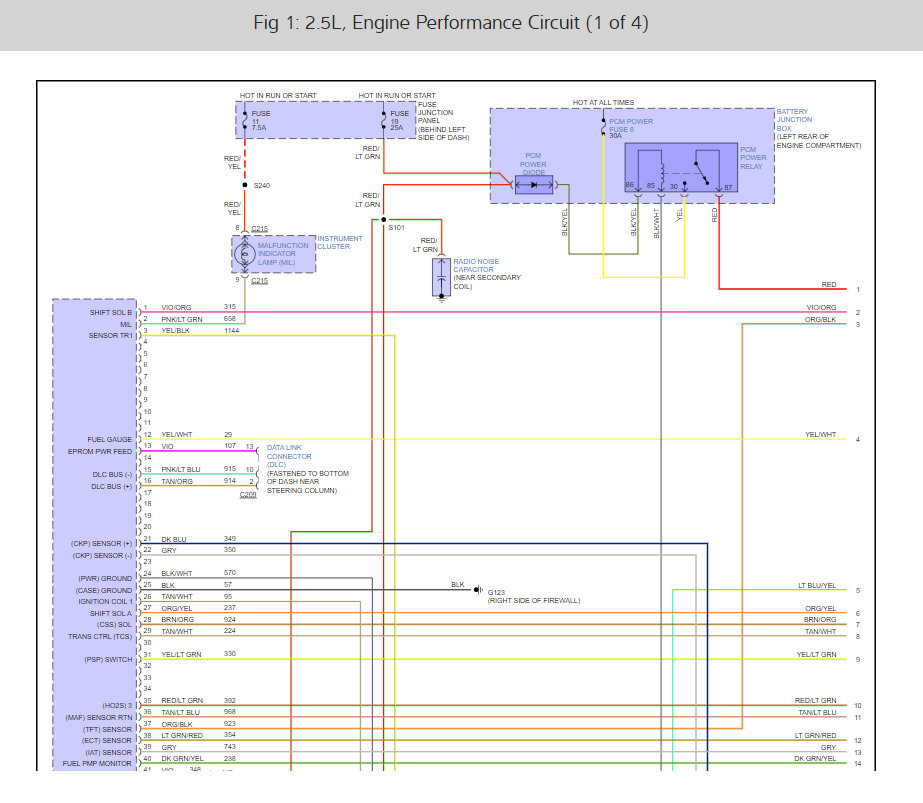This screenshot has height=803, width=923.
Task: Click the 'IGNITION COIL 1' pin label
Action: (105, 602)
